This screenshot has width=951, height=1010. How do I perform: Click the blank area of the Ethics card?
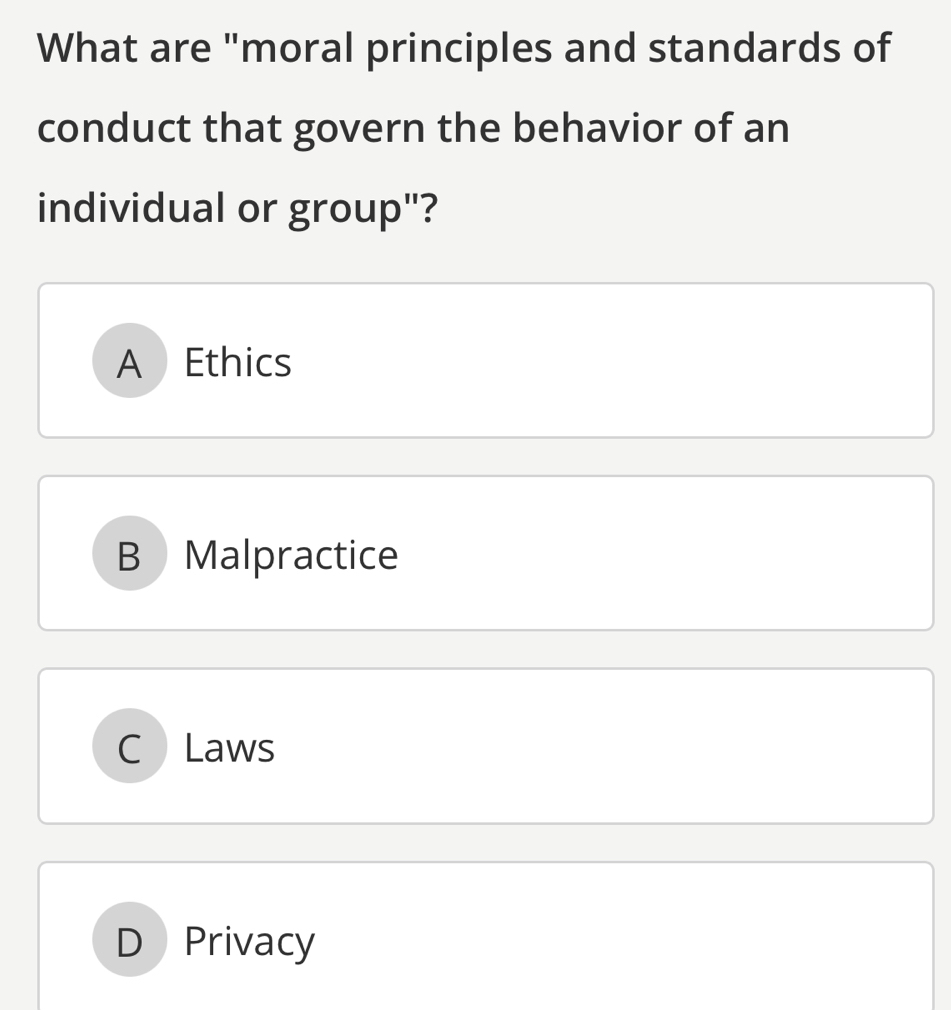click(x=612, y=361)
